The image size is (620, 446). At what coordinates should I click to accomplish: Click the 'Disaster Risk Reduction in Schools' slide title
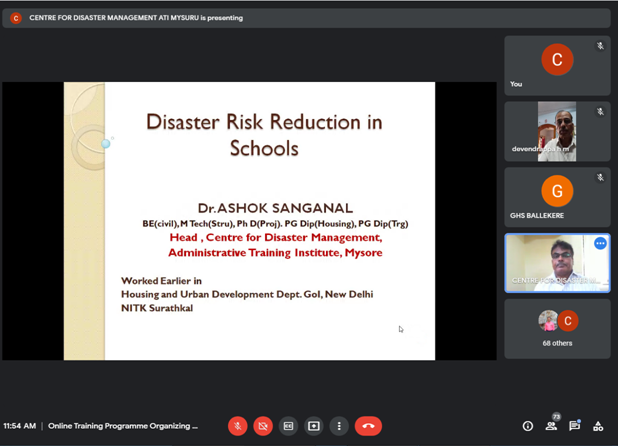(x=264, y=135)
